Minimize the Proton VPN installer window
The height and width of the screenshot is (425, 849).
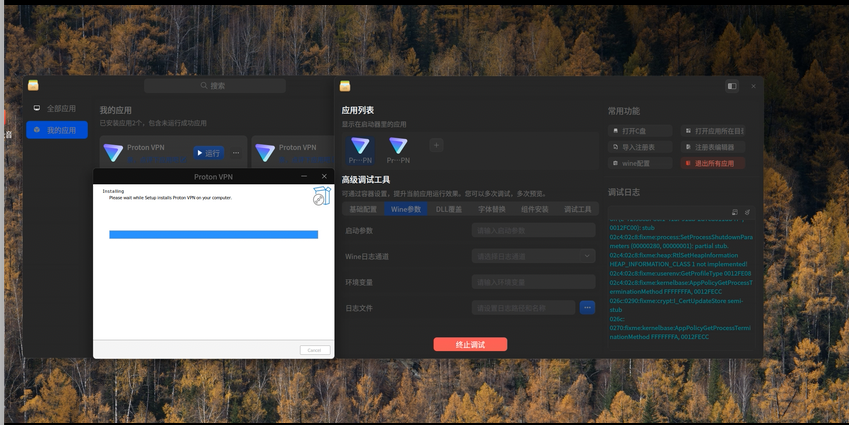(x=304, y=176)
